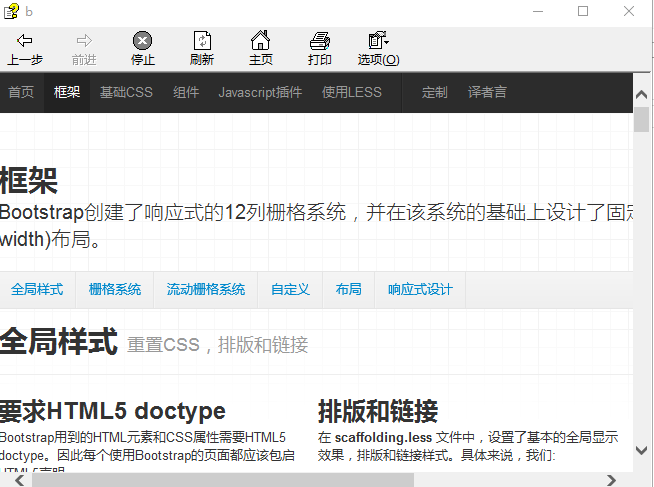The width and height of the screenshot is (654, 487).
Task: Maximize the help viewer window
Action: 583,11
